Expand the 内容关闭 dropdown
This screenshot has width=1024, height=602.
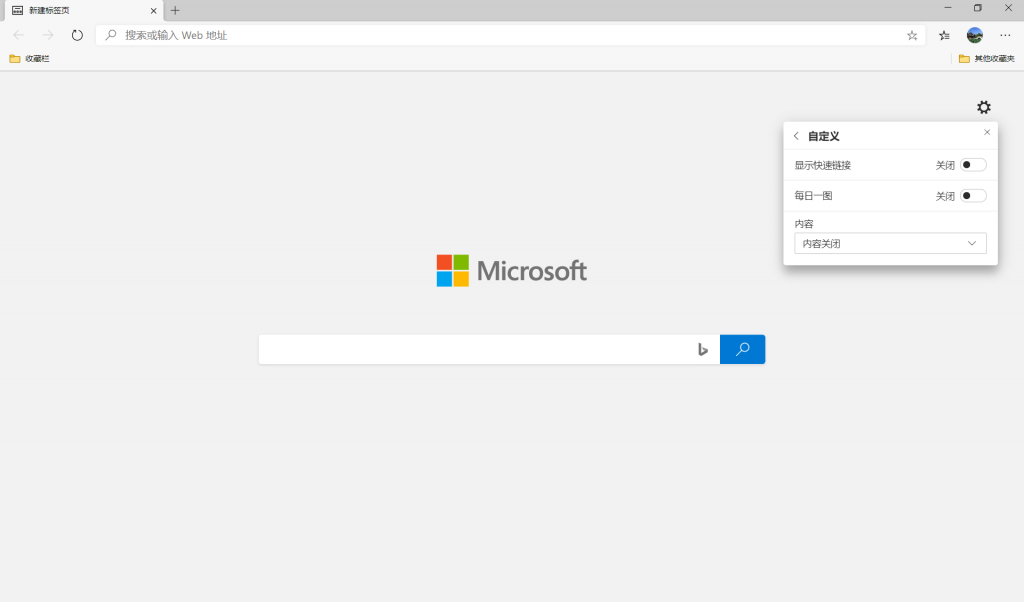[889, 243]
